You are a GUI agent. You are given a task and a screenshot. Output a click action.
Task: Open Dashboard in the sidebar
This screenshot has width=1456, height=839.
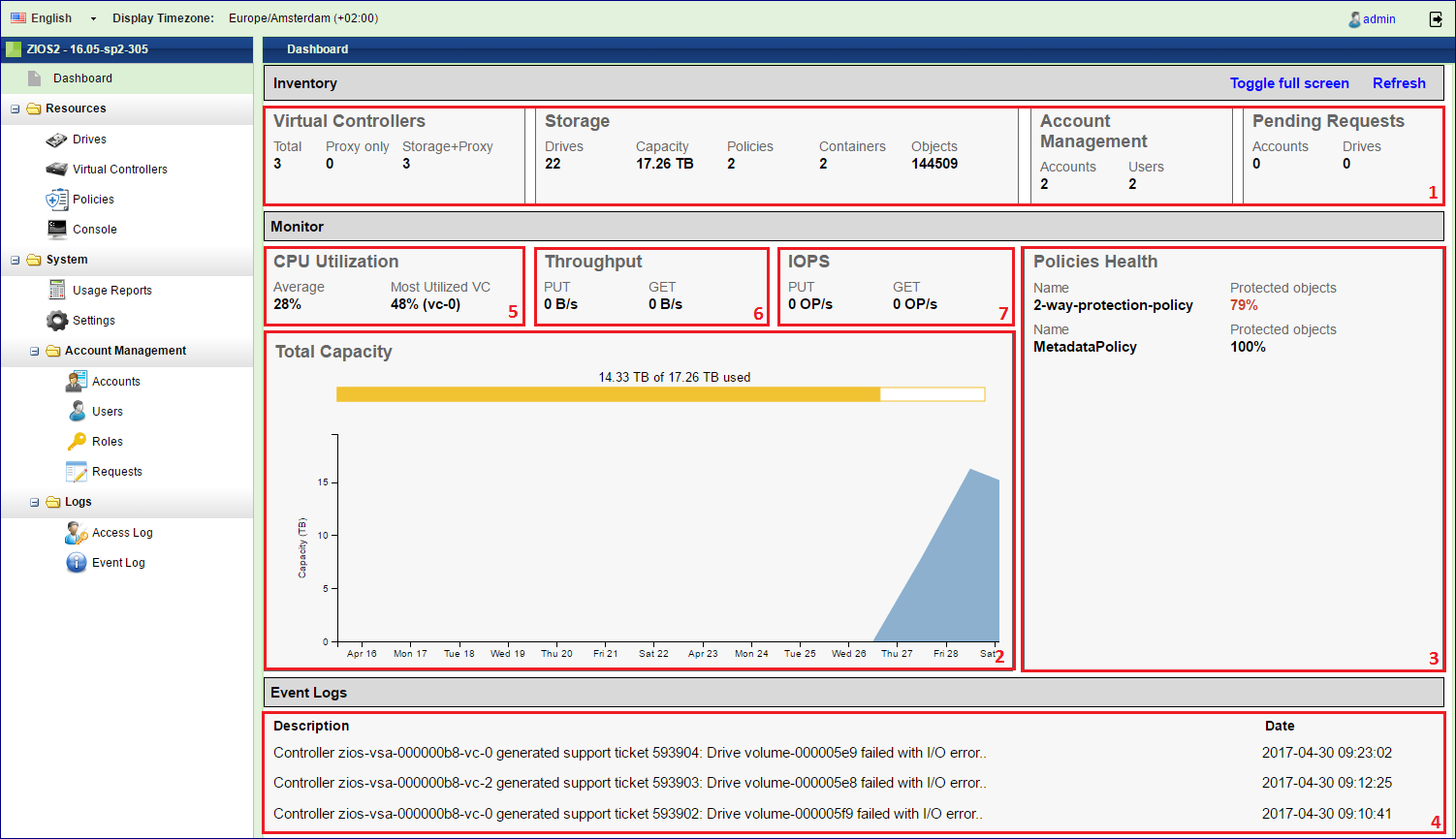(x=82, y=78)
